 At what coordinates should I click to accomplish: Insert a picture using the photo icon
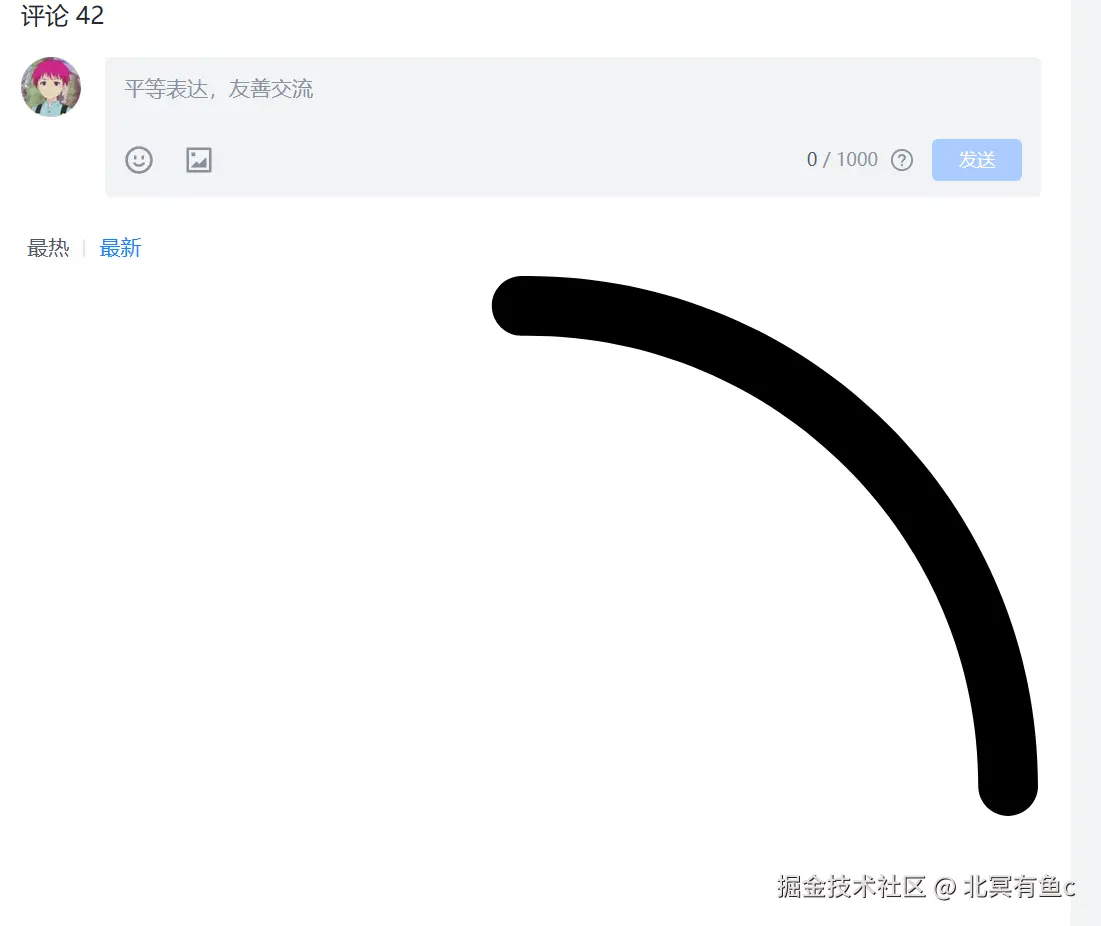(x=198, y=160)
